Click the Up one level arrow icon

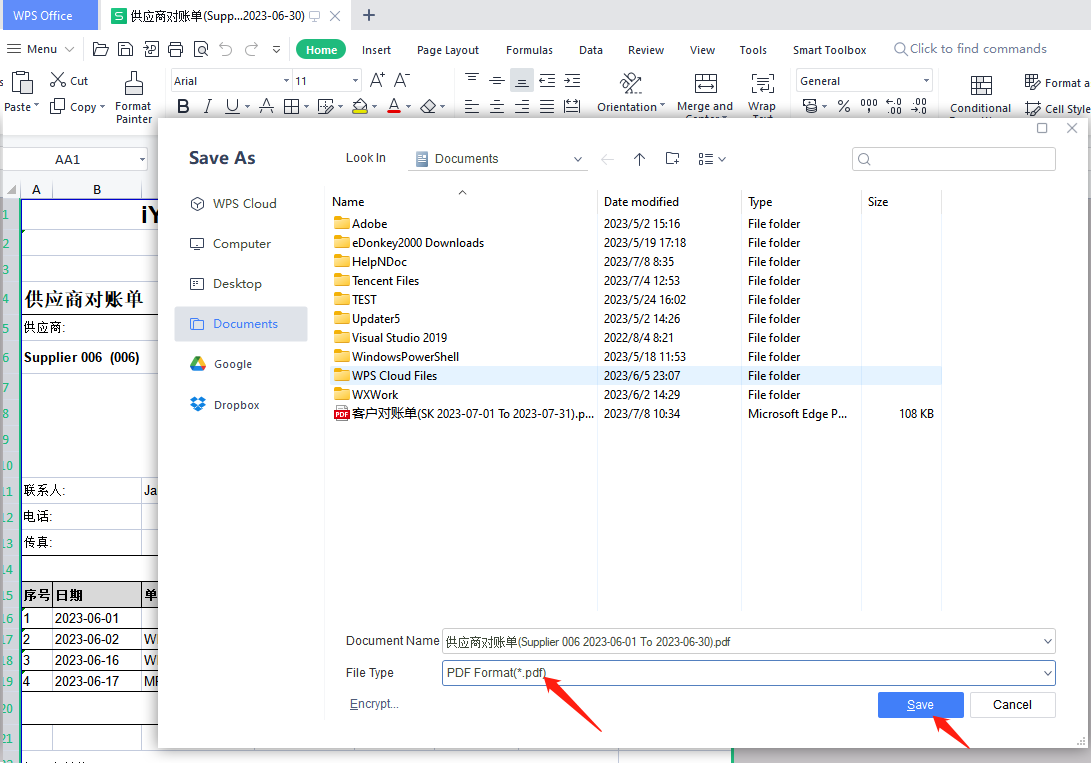[x=640, y=159]
